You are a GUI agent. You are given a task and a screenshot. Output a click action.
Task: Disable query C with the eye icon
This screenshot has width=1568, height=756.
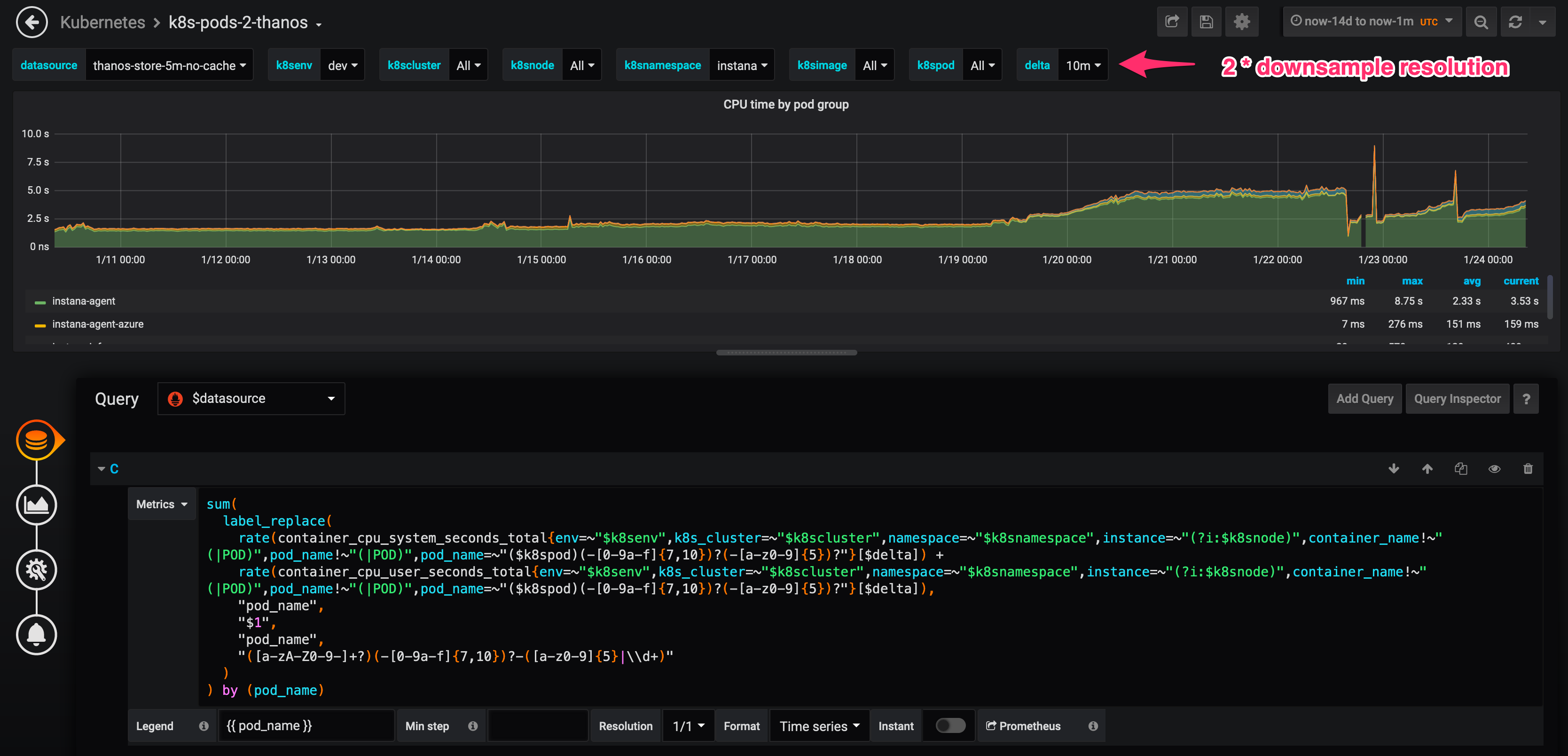click(1494, 468)
